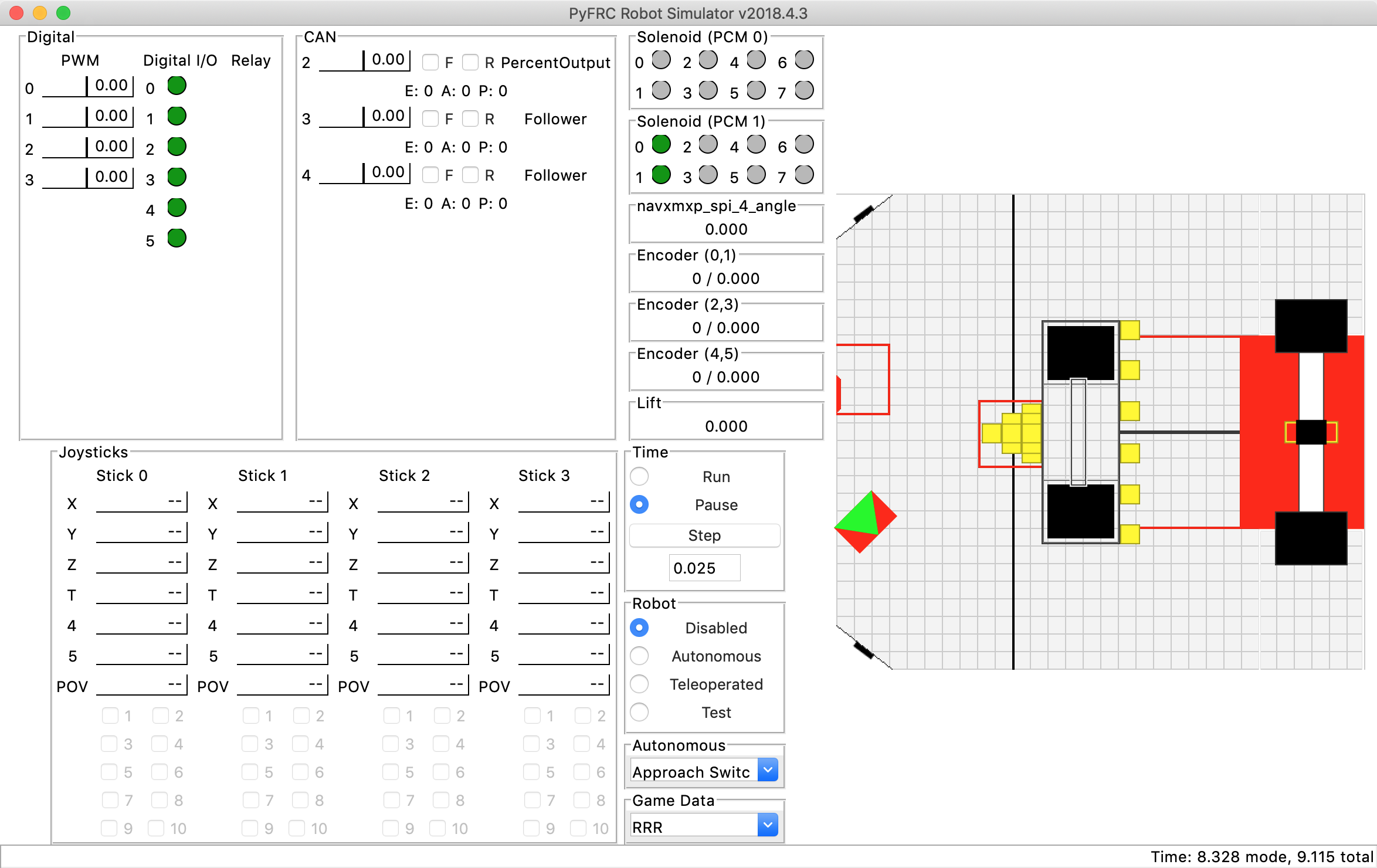This screenshot has width=1377, height=868.
Task: Click PCM 0 solenoid 1 indicator
Action: click(661, 90)
